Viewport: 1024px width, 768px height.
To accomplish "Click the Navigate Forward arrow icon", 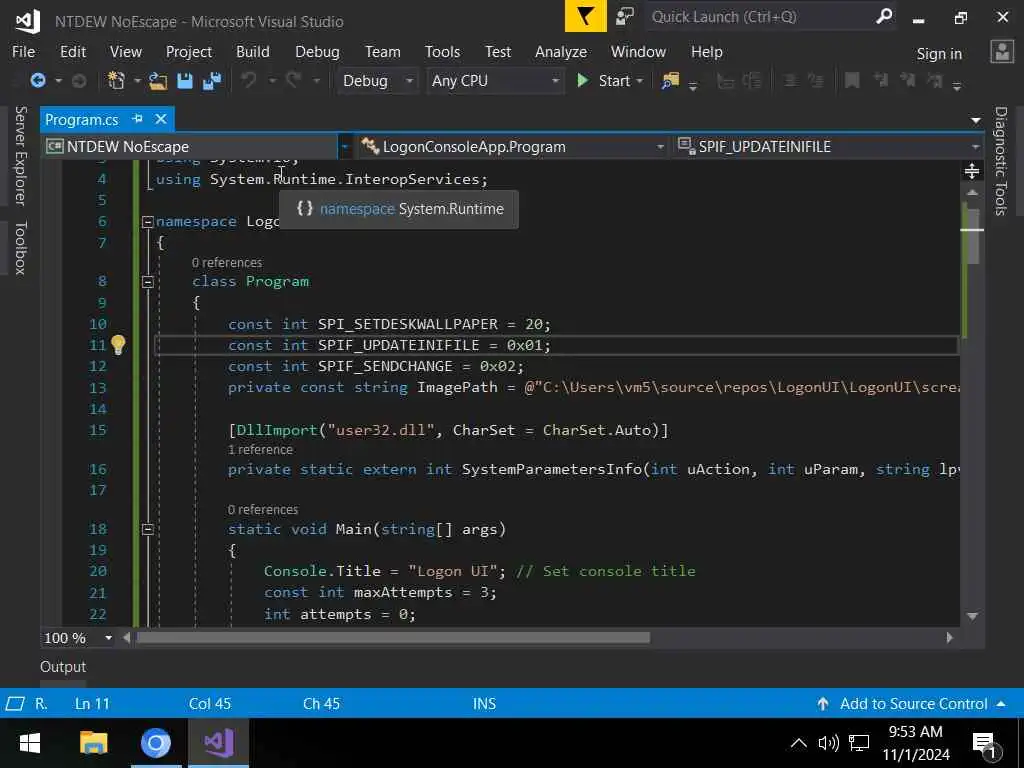I will pyautogui.click(x=79, y=80).
